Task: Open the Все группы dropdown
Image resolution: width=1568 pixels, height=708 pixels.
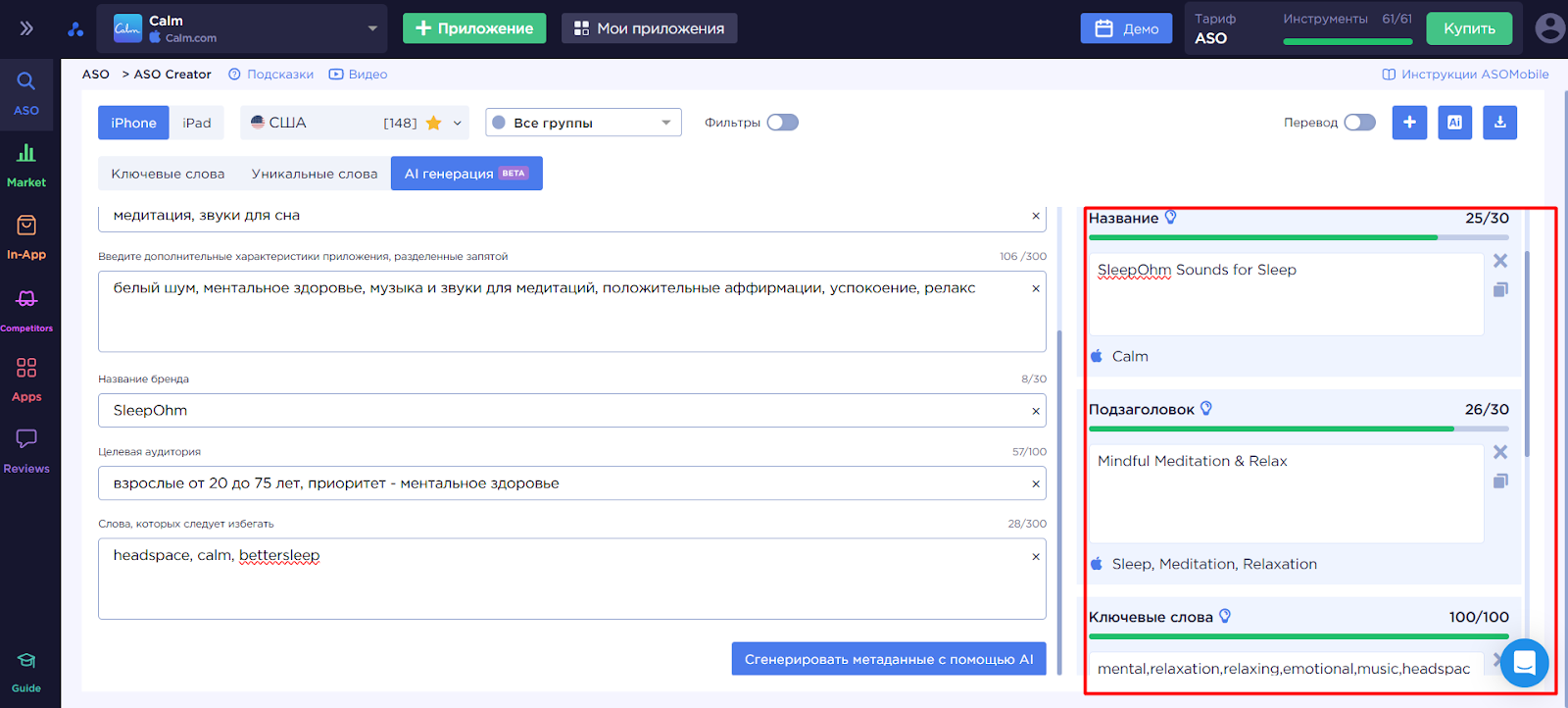Action: [x=583, y=123]
